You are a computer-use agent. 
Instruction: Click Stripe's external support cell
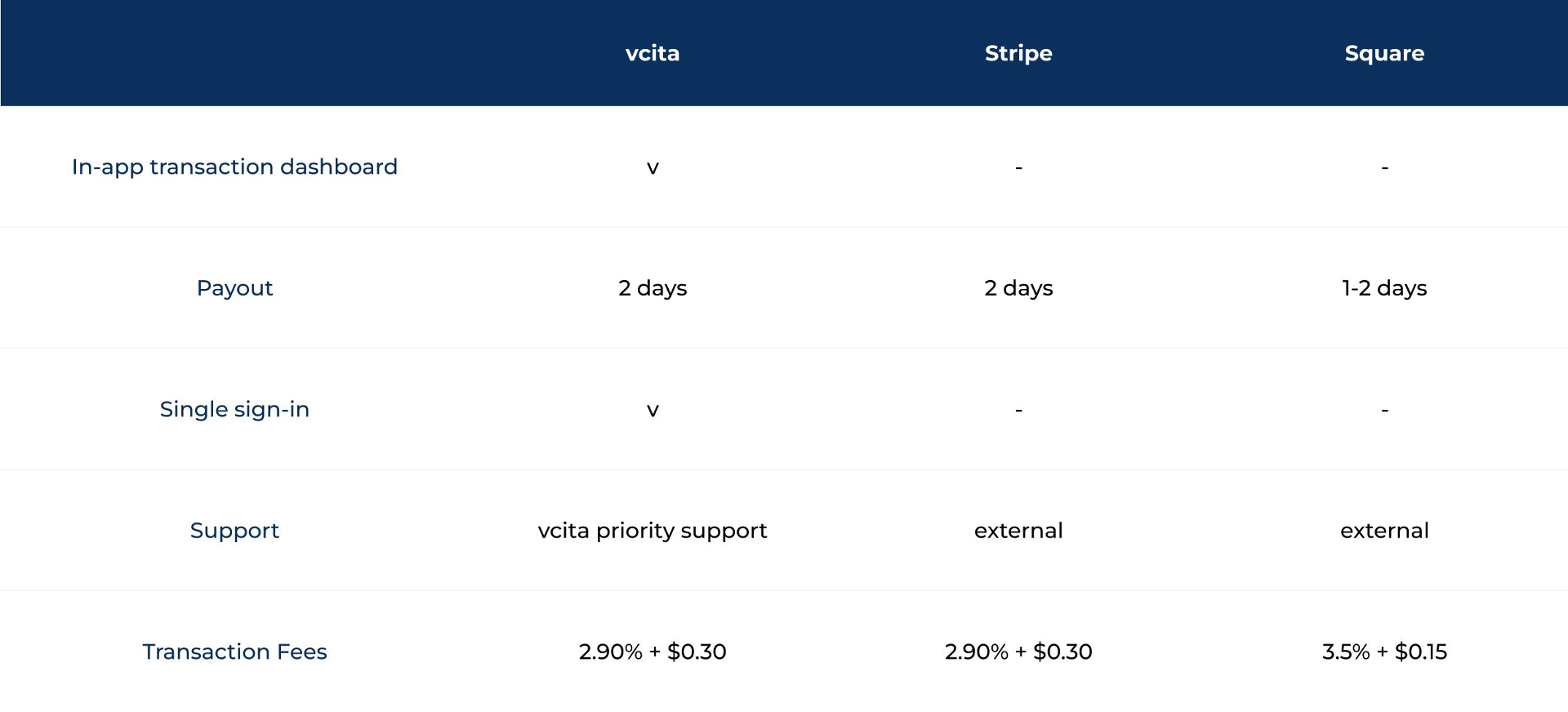(x=1018, y=531)
